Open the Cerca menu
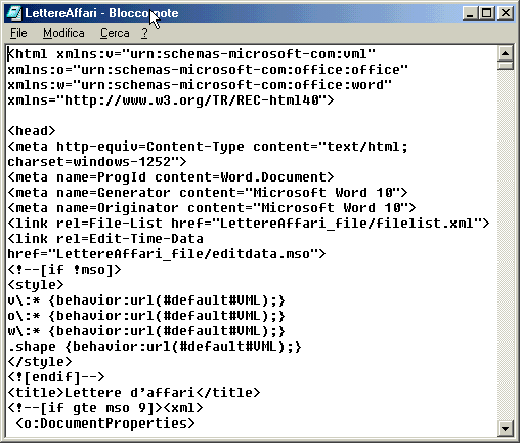Image resolution: width=520 pixels, height=443 pixels. tap(115, 33)
